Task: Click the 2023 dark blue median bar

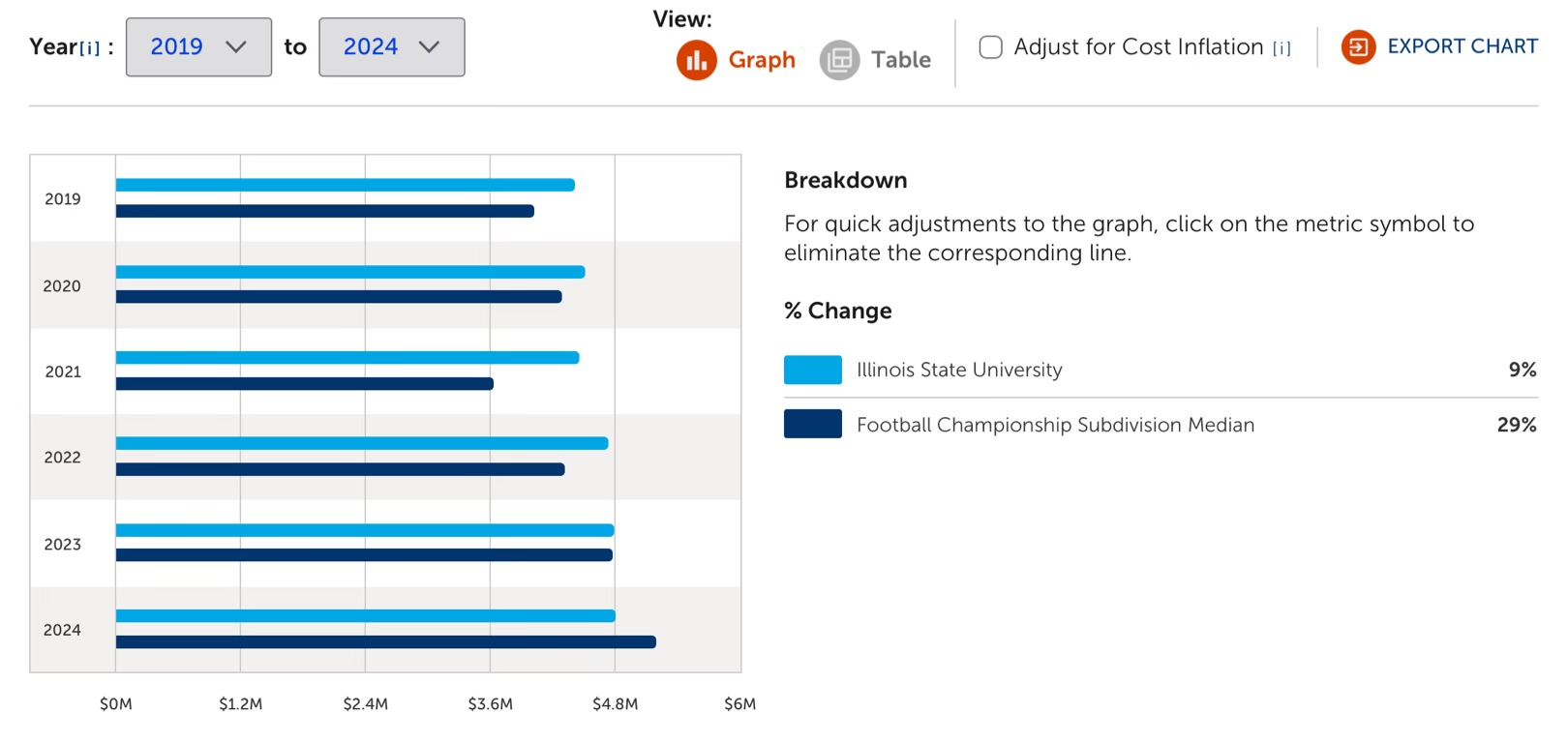Action: (364, 555)
